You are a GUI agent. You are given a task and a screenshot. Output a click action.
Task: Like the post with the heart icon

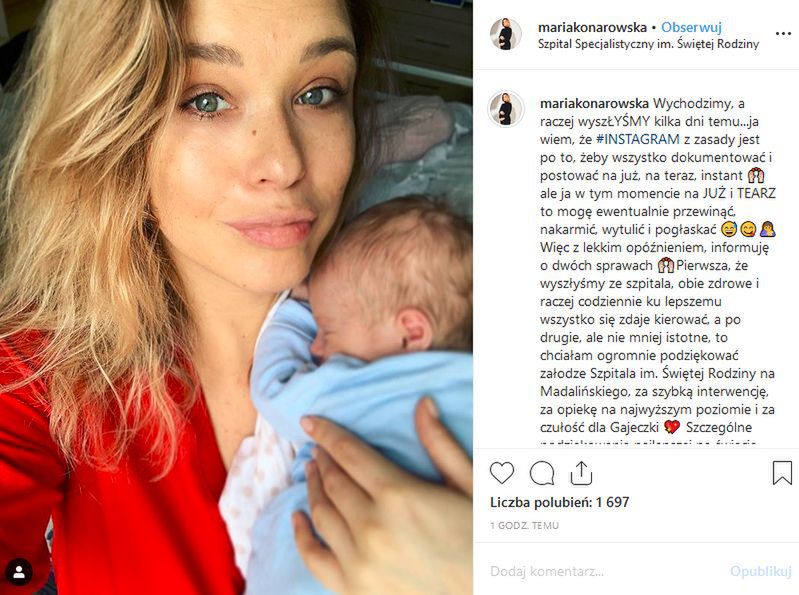point(502,473)
